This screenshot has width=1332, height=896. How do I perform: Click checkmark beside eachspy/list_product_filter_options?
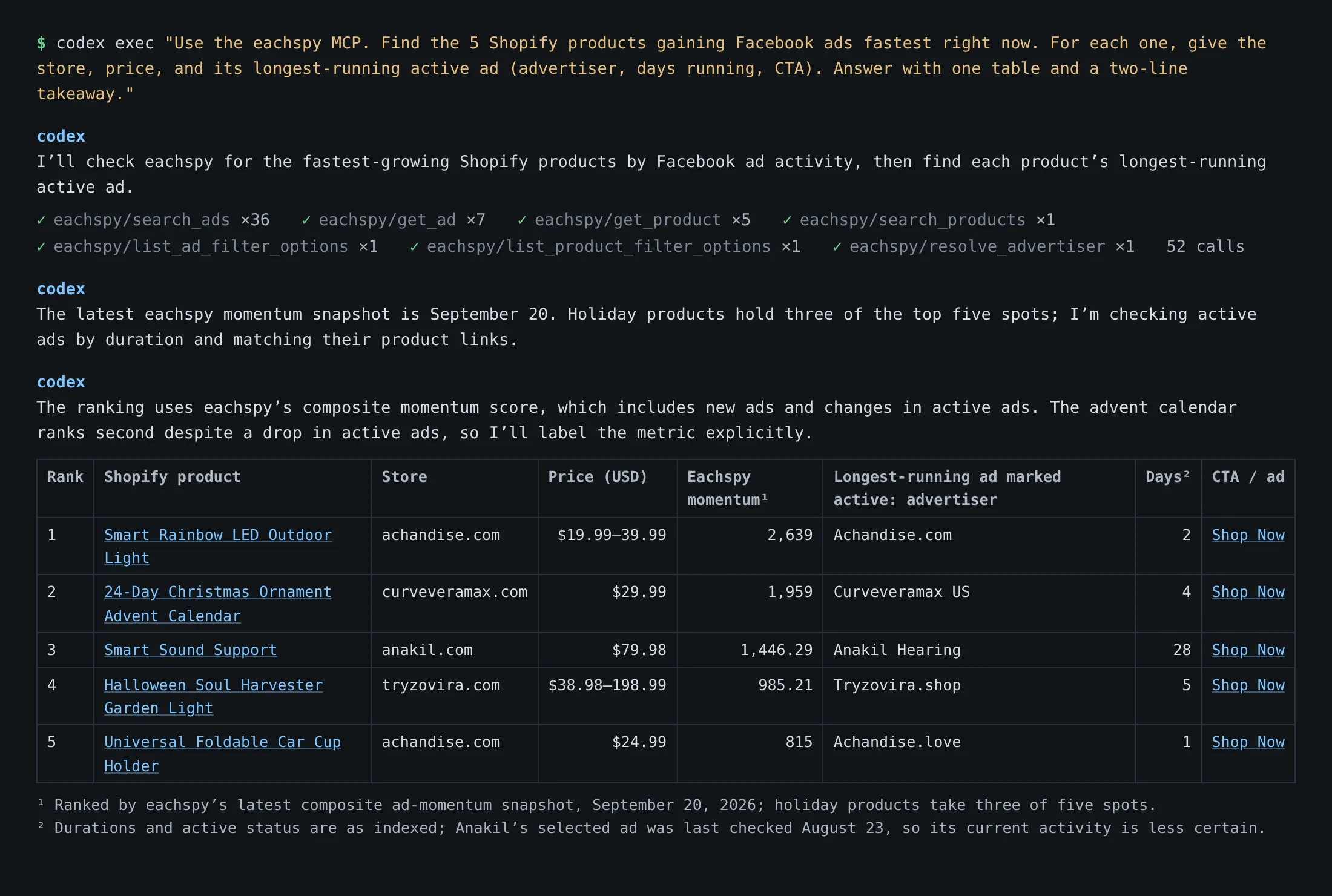point(414,246)
